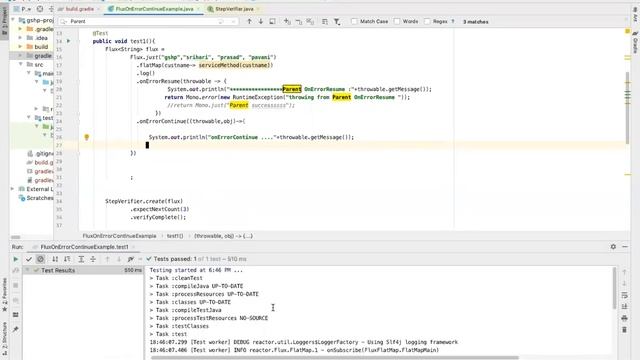Click the Project panel horizontal scrollbar
This screenshot has height=360, width=640.
(x=16, y=237)
